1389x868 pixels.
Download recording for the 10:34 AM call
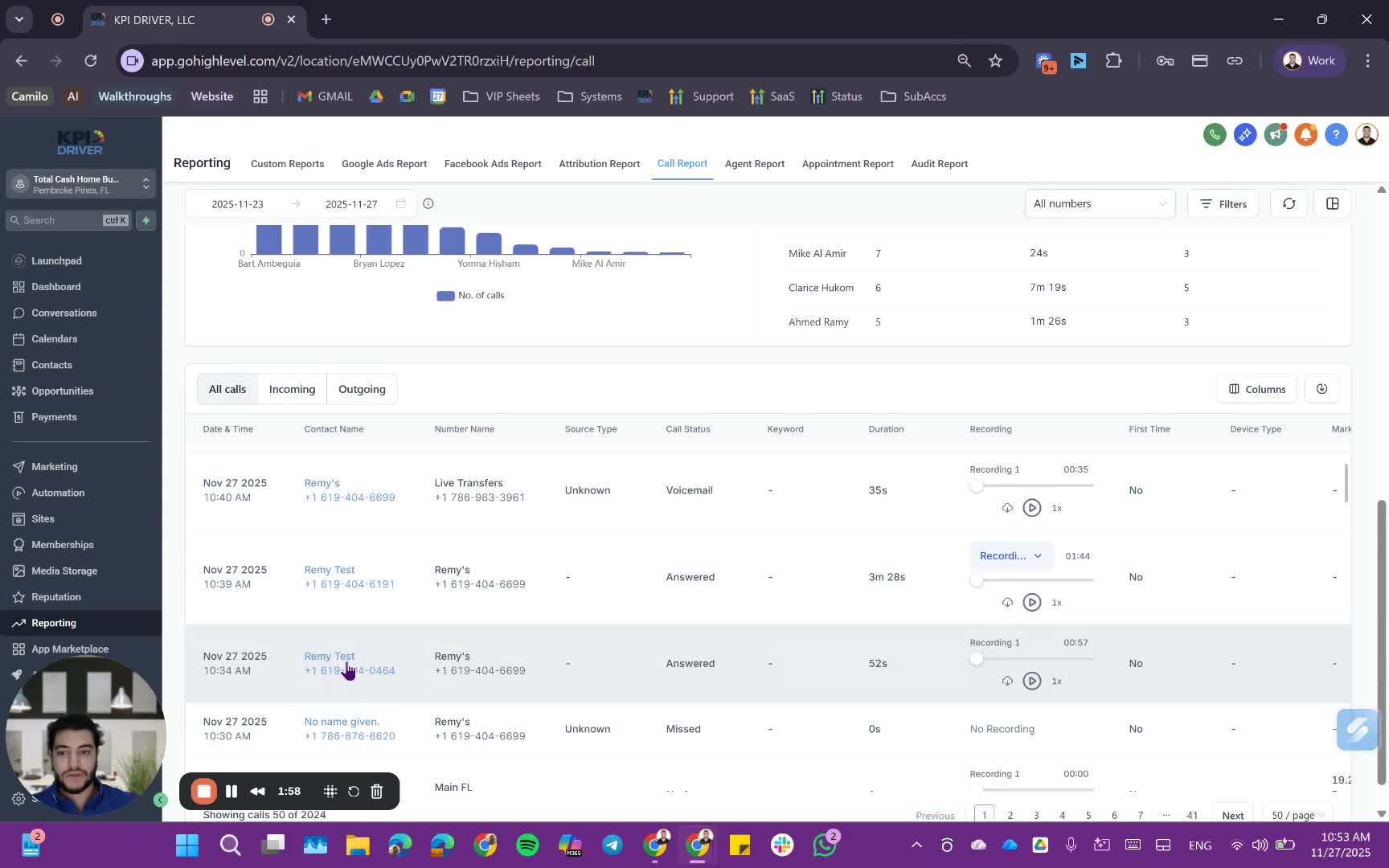(1007, 681)
